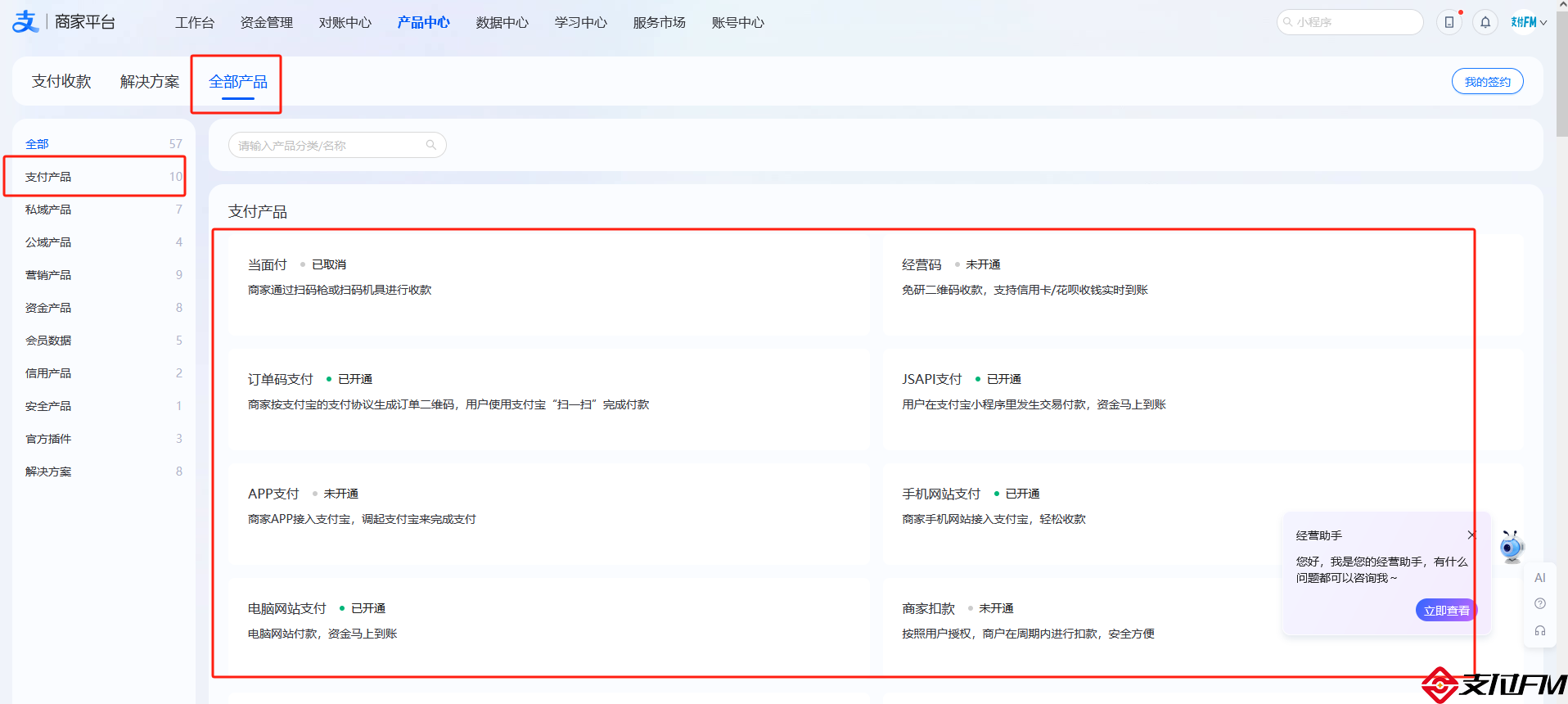Click the 商家平台 title text
Screen dimensions: 1568x704
[x=85, y=22]
